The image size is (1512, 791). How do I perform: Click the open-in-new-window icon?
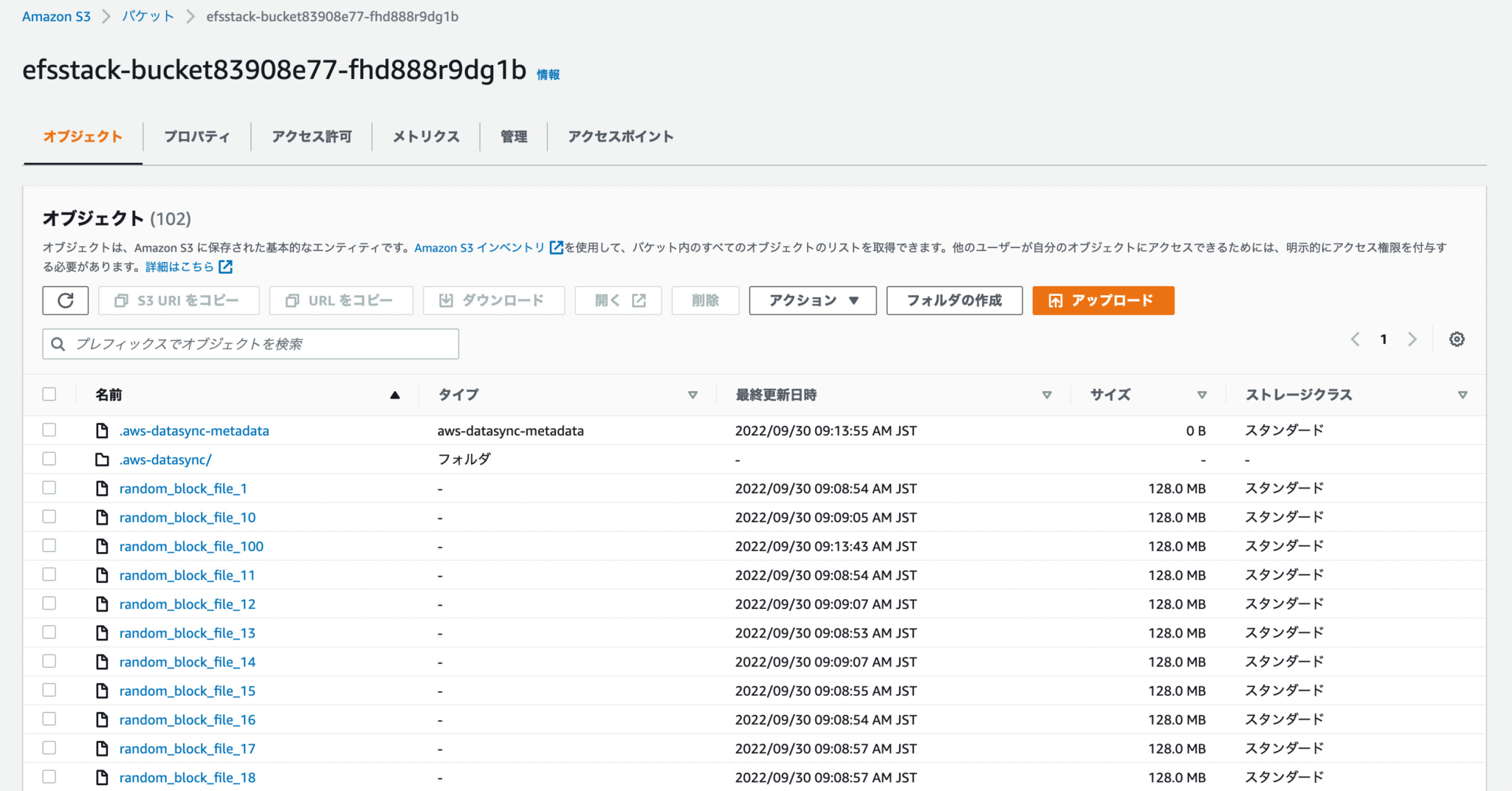click(x=636, y=300)
